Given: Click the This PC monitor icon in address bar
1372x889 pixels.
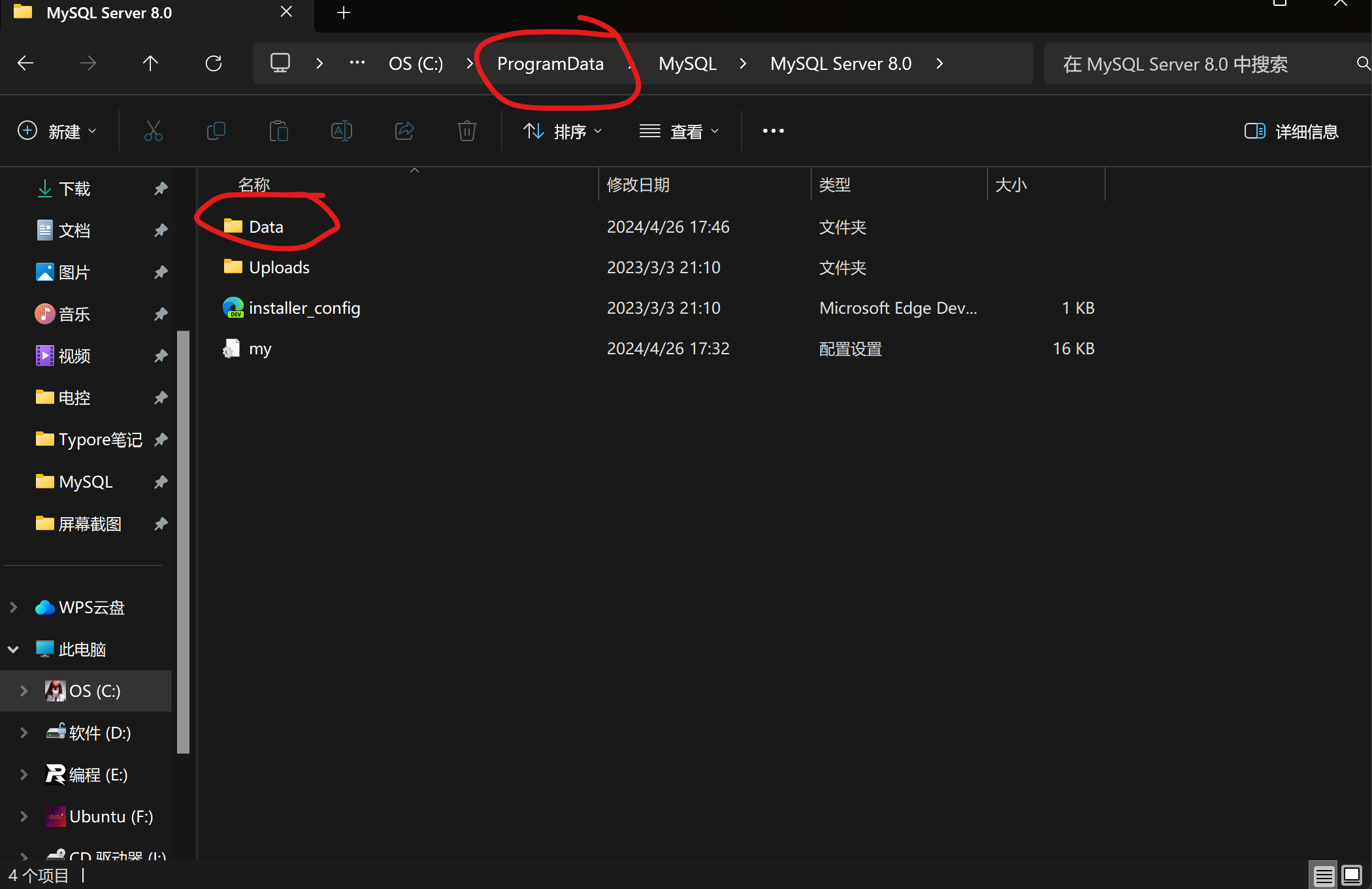Looking at the screenshot, I should coord(280,63).
